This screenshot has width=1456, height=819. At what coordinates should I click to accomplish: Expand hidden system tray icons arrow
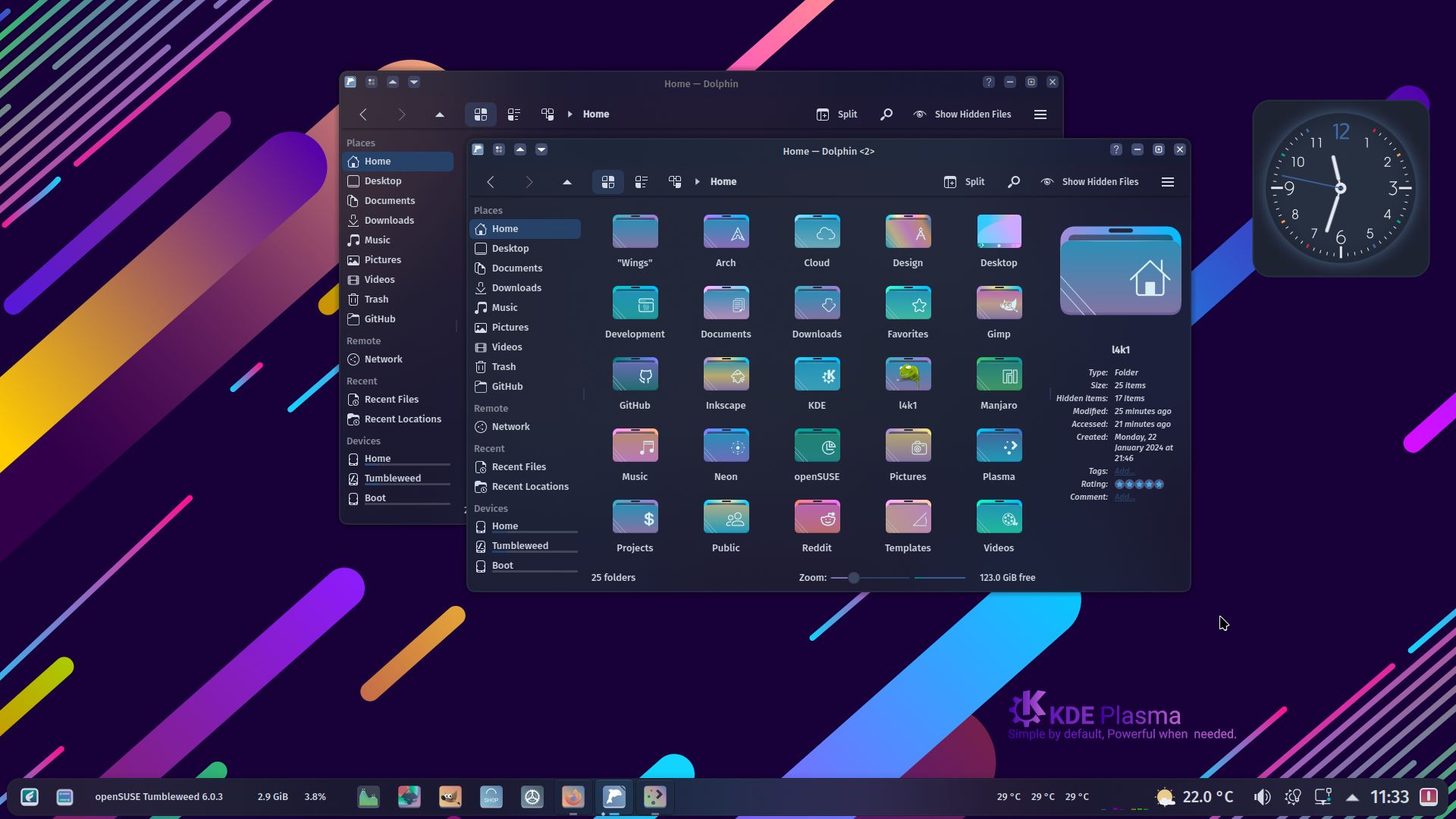click(1352, 797)
